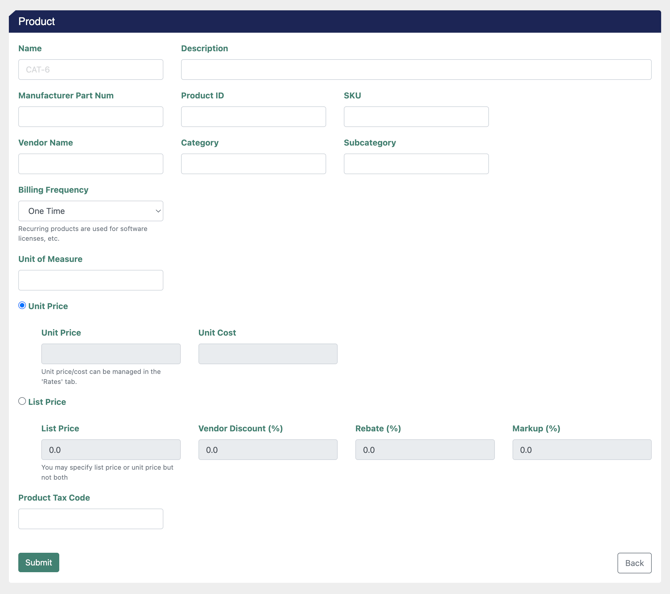Screen dimensions: 670x594
Task: Select the Product ID input box
Action: click(253, 117)
